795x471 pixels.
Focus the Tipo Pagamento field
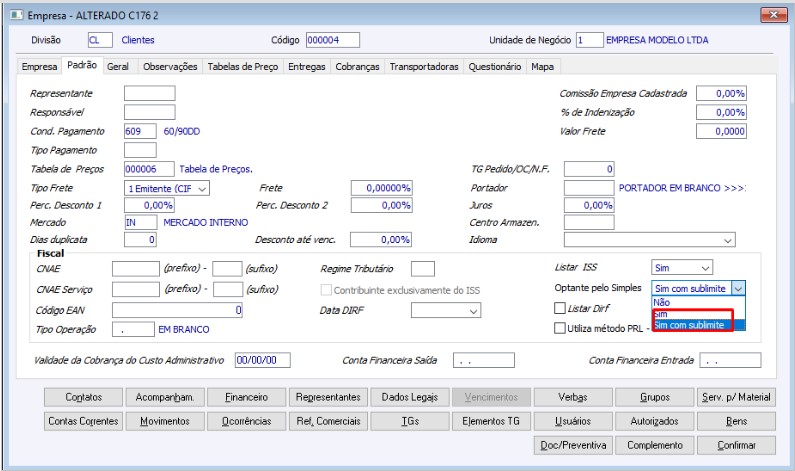pyautogui.click(x=140, y=150)
